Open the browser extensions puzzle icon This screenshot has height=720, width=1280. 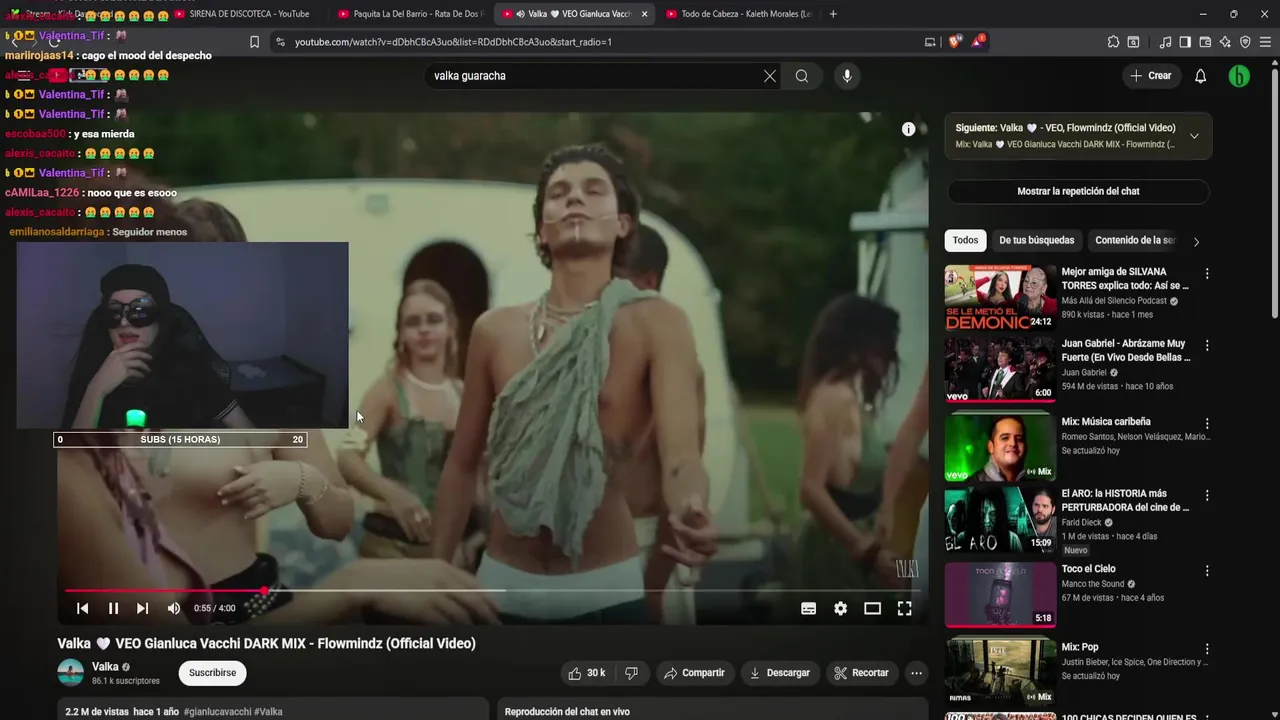1113,42
